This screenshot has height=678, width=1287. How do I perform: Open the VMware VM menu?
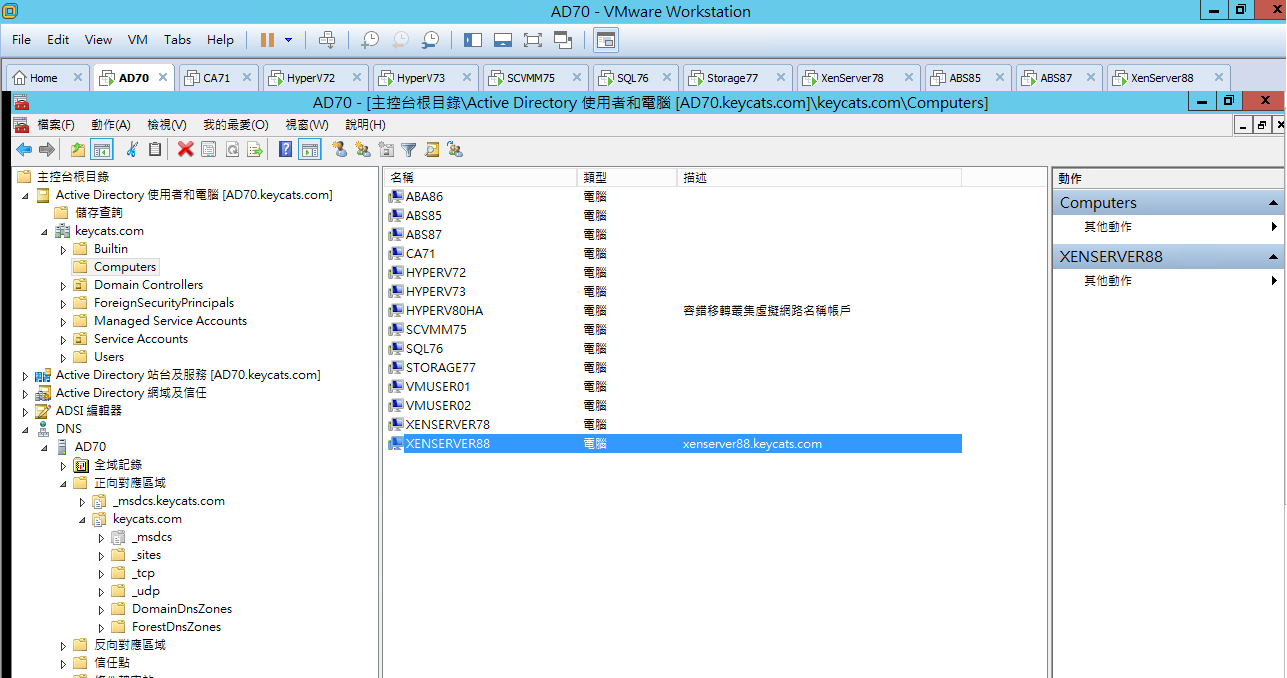pos(138,40)
